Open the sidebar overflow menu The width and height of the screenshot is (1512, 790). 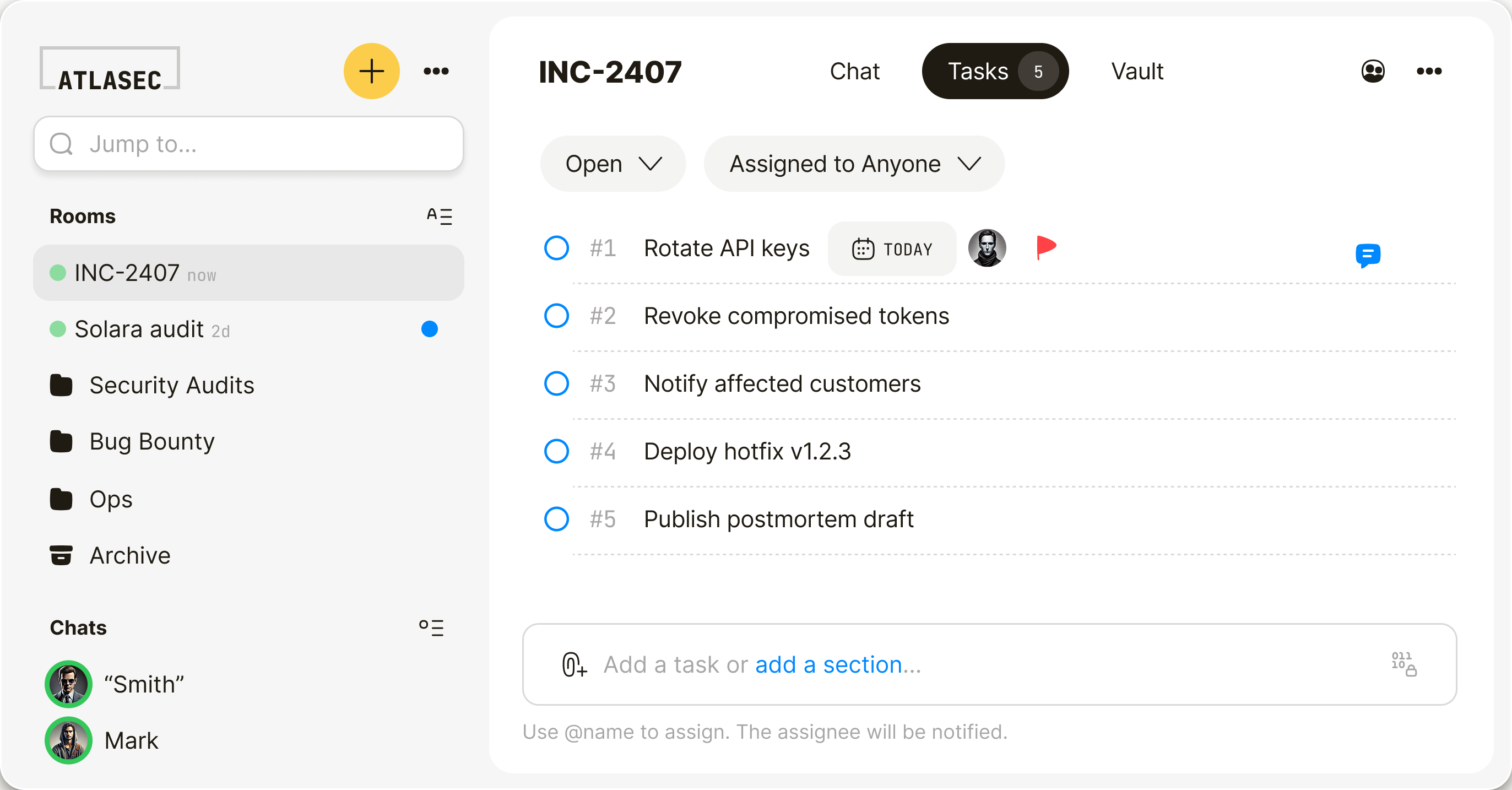tap(436, 71)
